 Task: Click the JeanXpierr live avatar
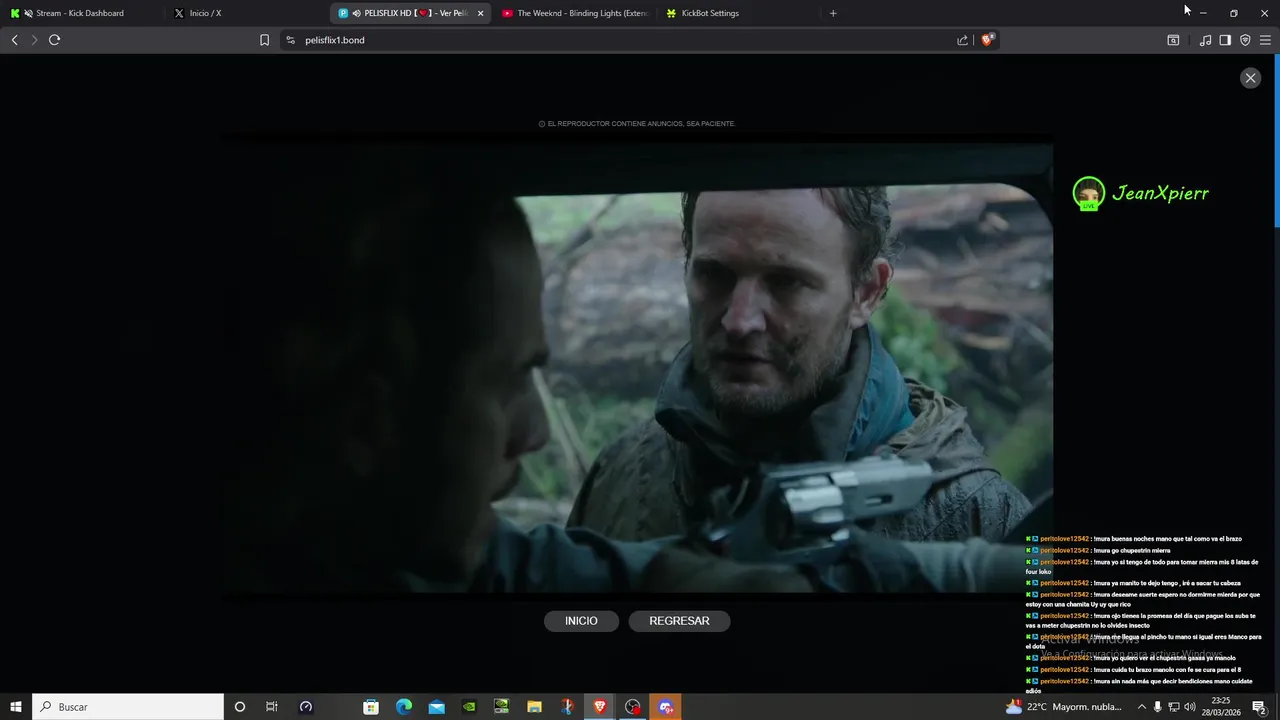pos(1088,193)
